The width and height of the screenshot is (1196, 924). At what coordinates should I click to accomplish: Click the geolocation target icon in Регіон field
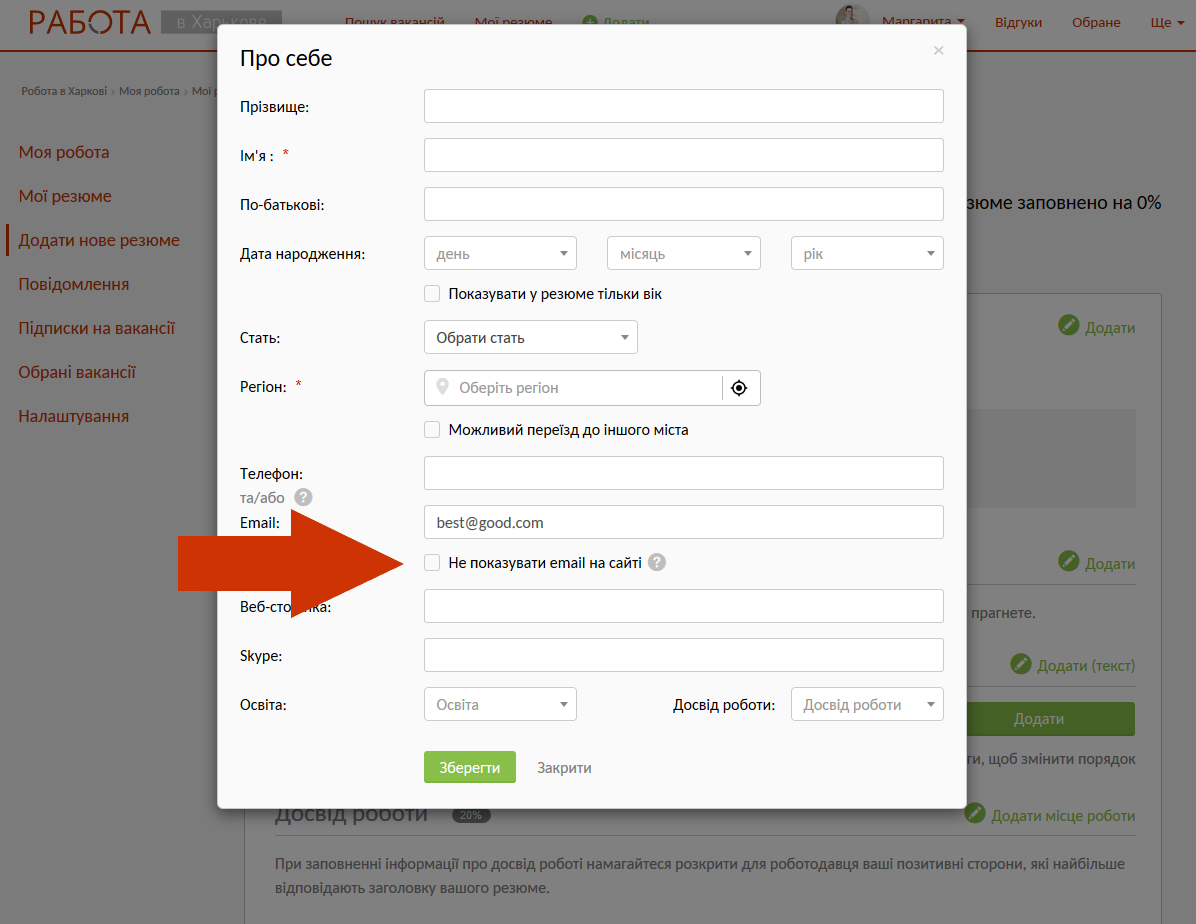click(739, 388)
